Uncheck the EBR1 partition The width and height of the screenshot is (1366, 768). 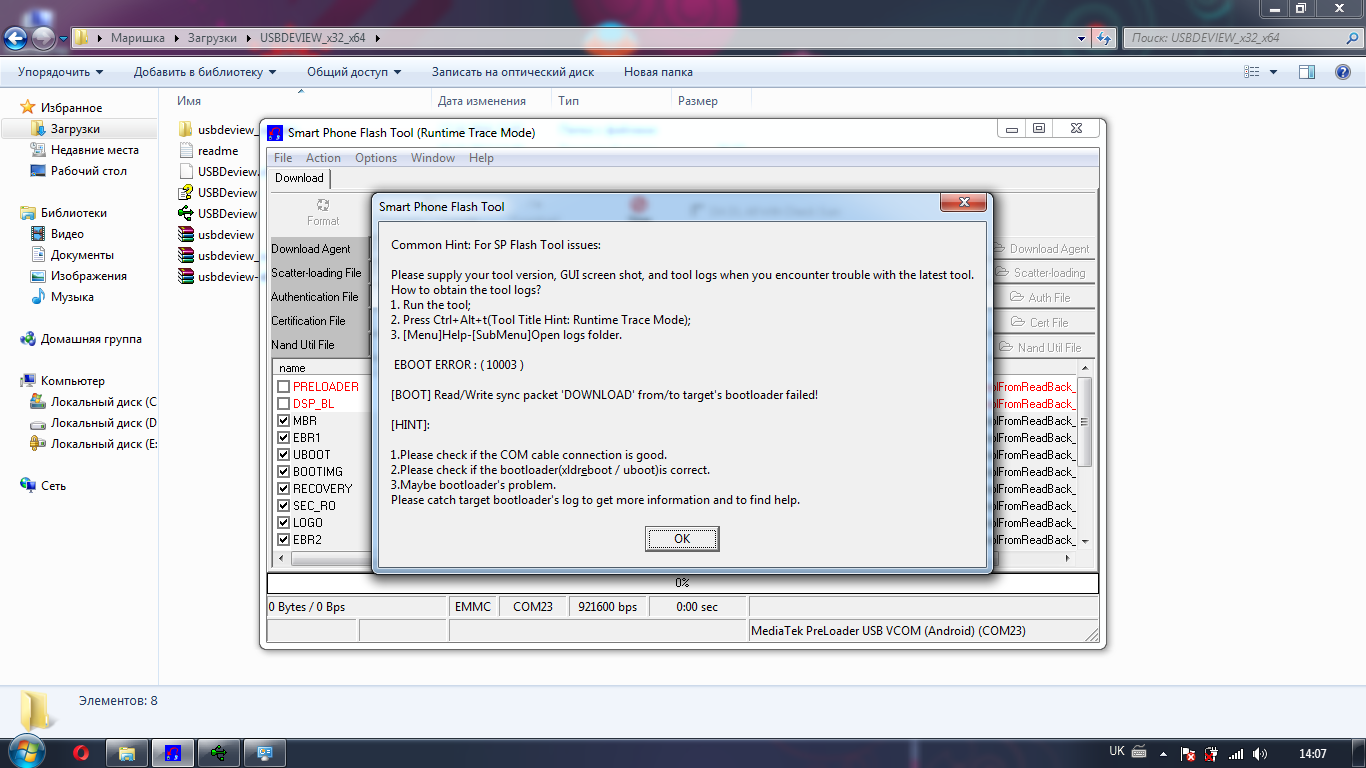tap(284, 438)
